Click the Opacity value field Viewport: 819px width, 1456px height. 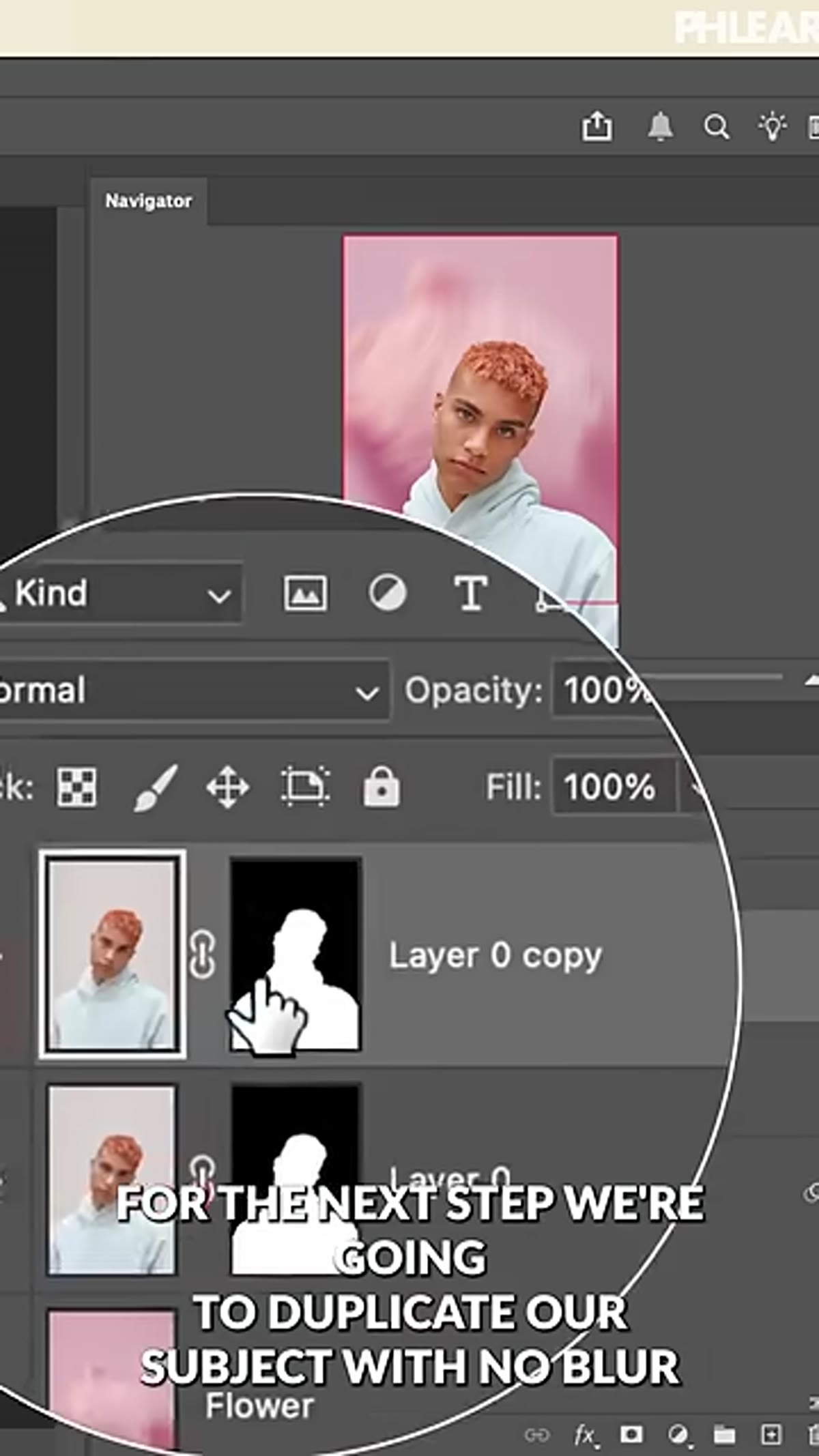[x=604, y=690]
